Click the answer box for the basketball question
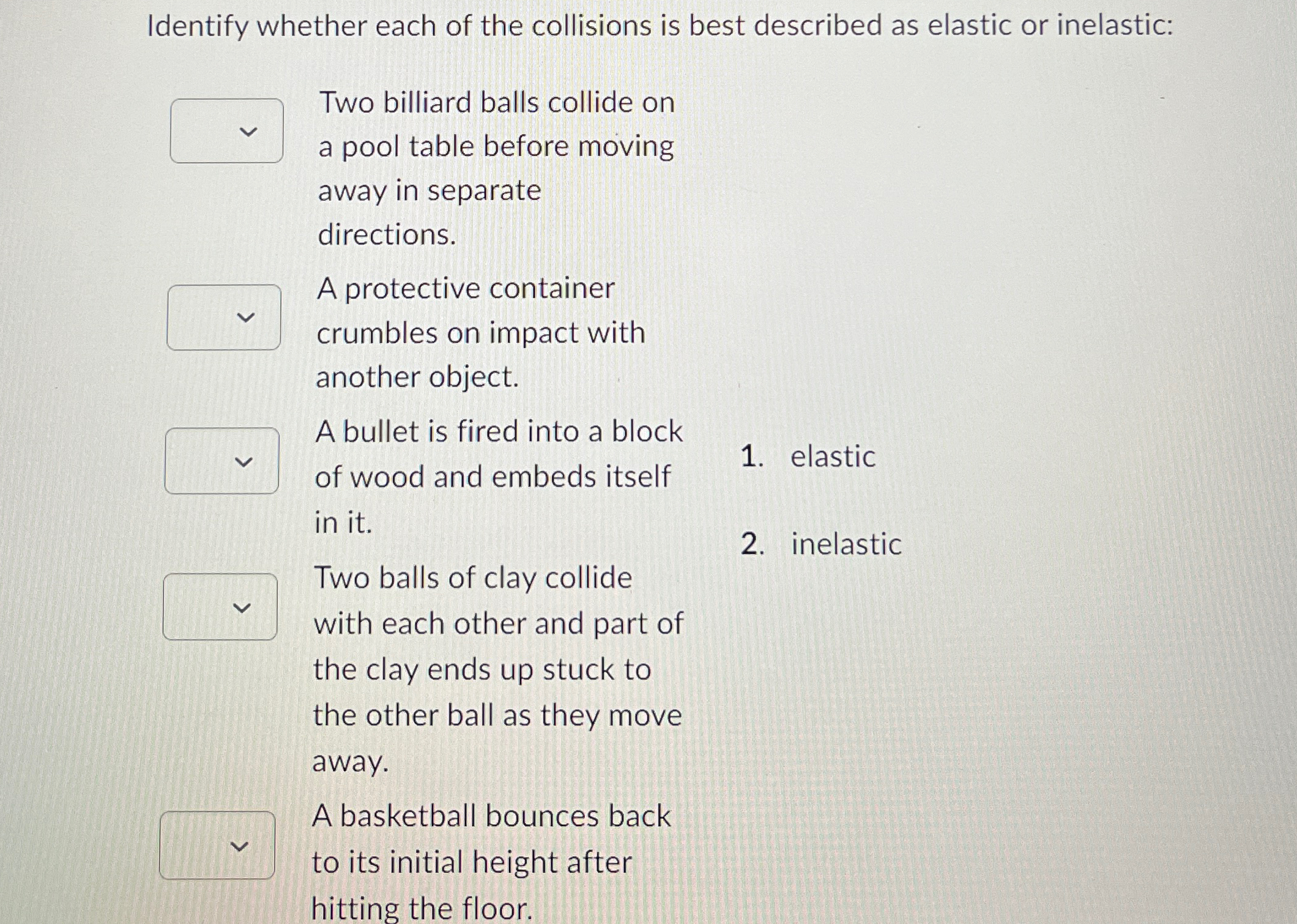Image resolution: width=1297 pixels, height=924 pixels. coord(217,845)
